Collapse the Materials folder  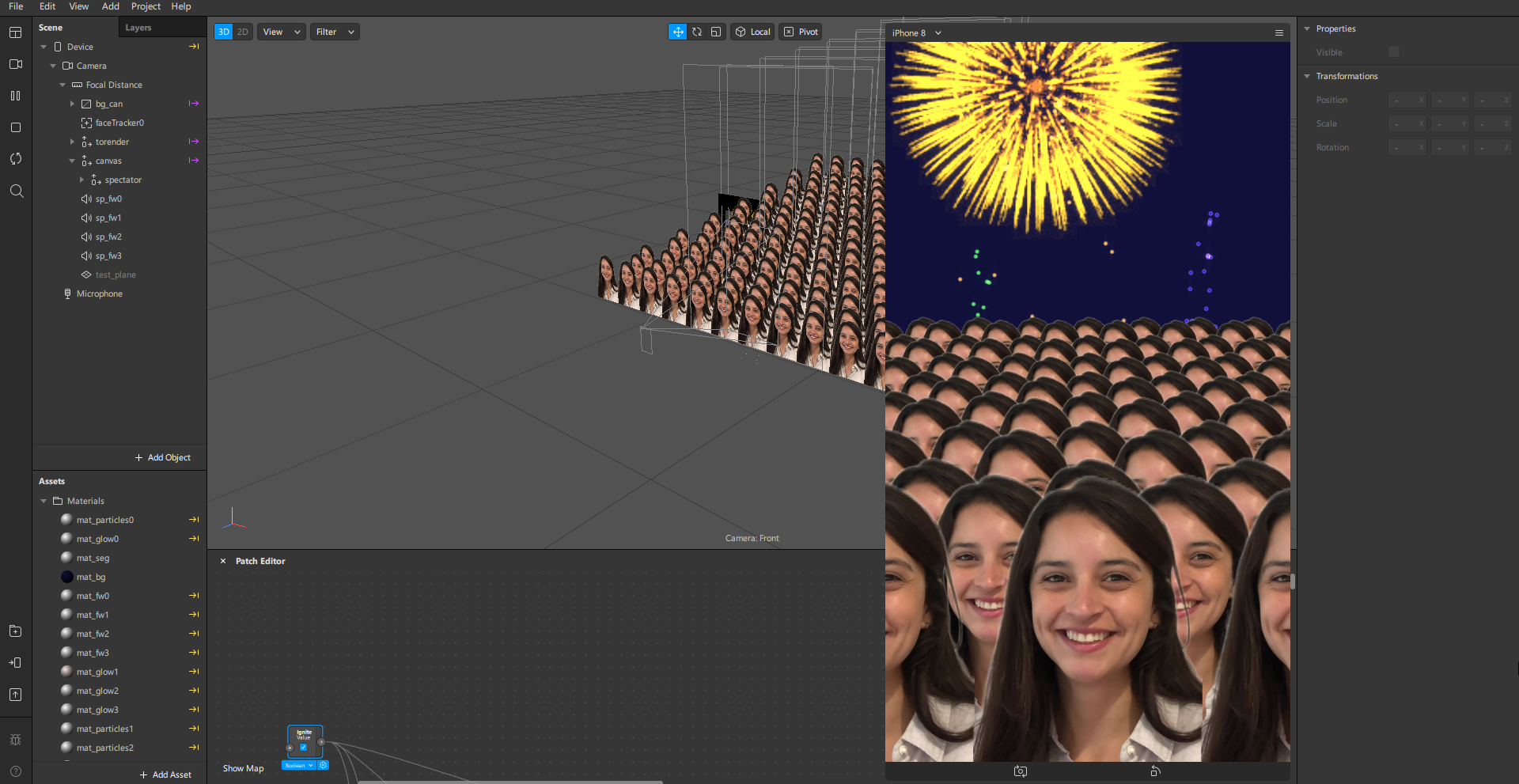(44, 501)
